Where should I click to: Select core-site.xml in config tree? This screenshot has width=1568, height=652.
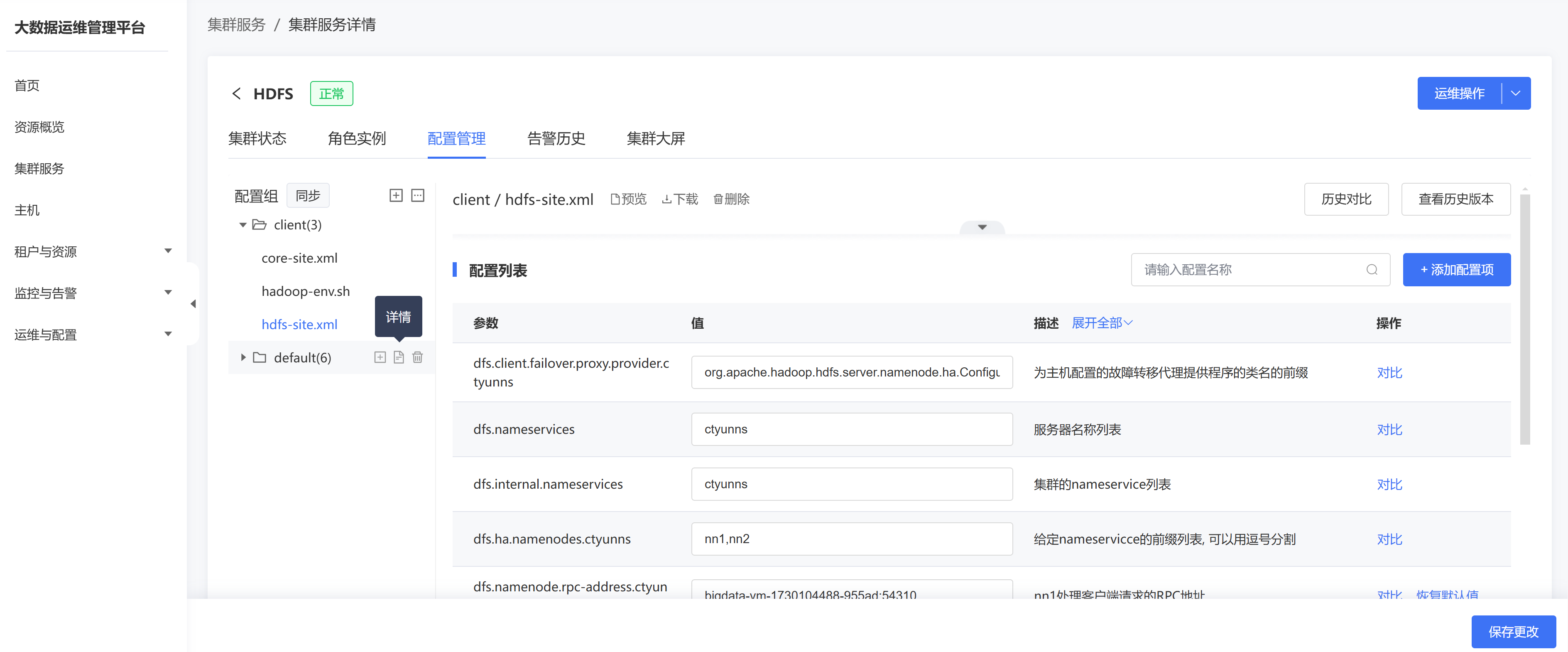click(299, 258)
